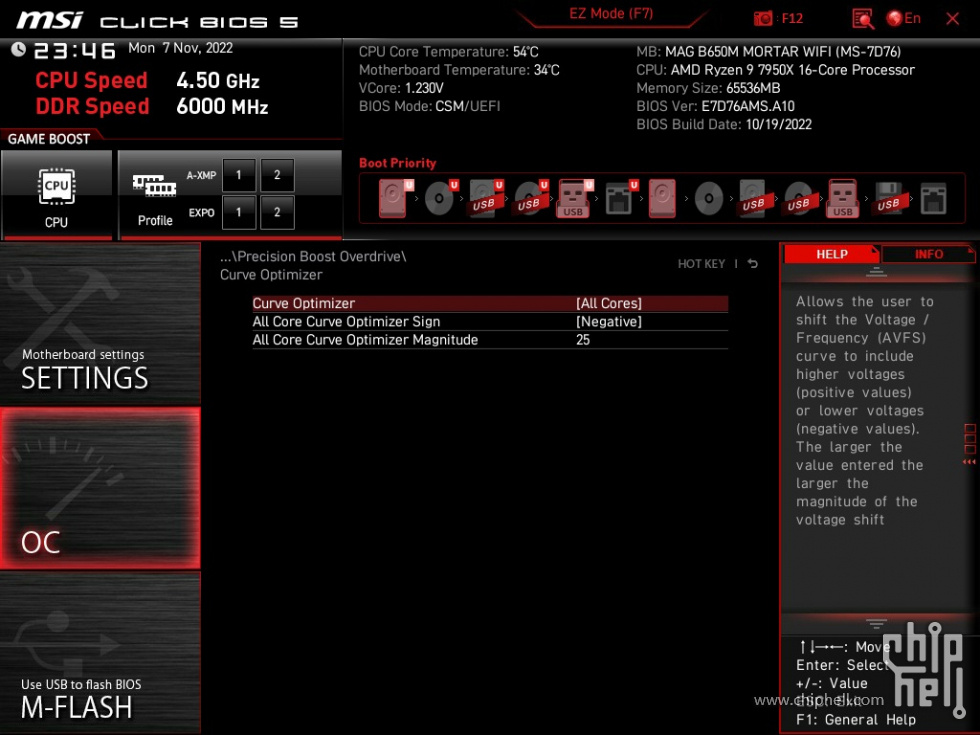980x735 pixels.
Task: Open the BIOS search icon
Action: [x=862, y=19]
